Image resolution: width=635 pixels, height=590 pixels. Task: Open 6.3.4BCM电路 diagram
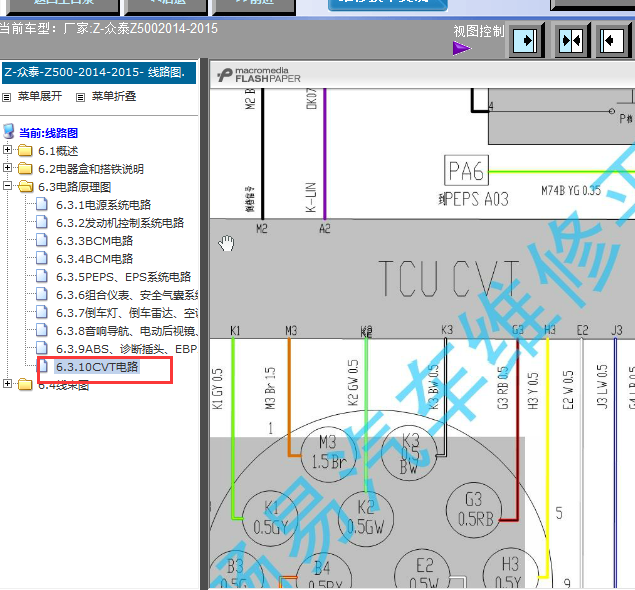click(x=94, y=259)
